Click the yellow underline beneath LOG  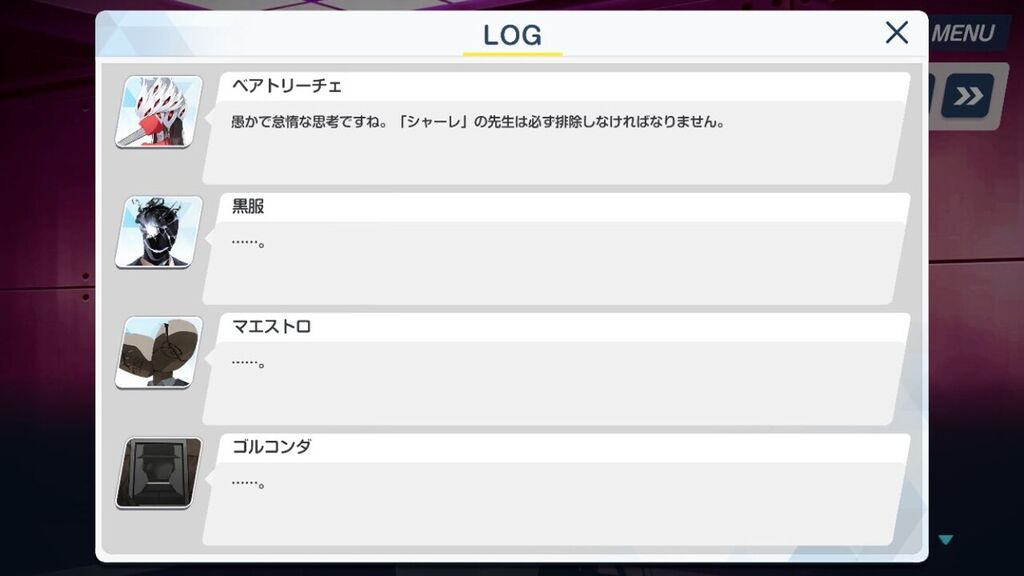tap(513, 54)
